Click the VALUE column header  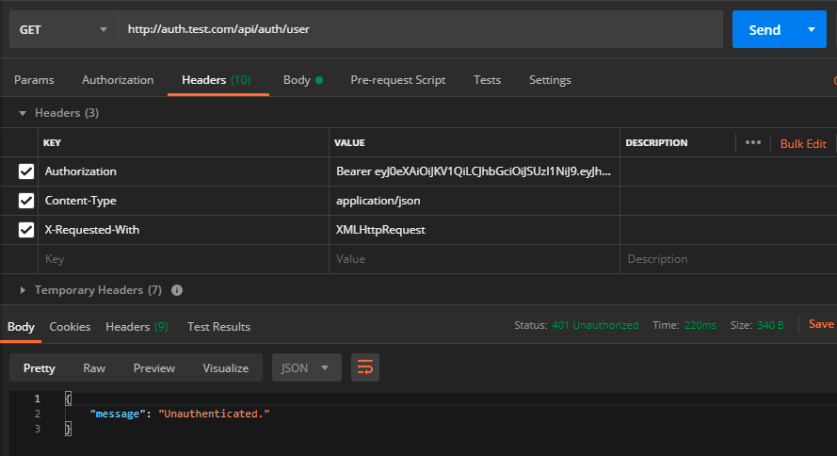350,143
